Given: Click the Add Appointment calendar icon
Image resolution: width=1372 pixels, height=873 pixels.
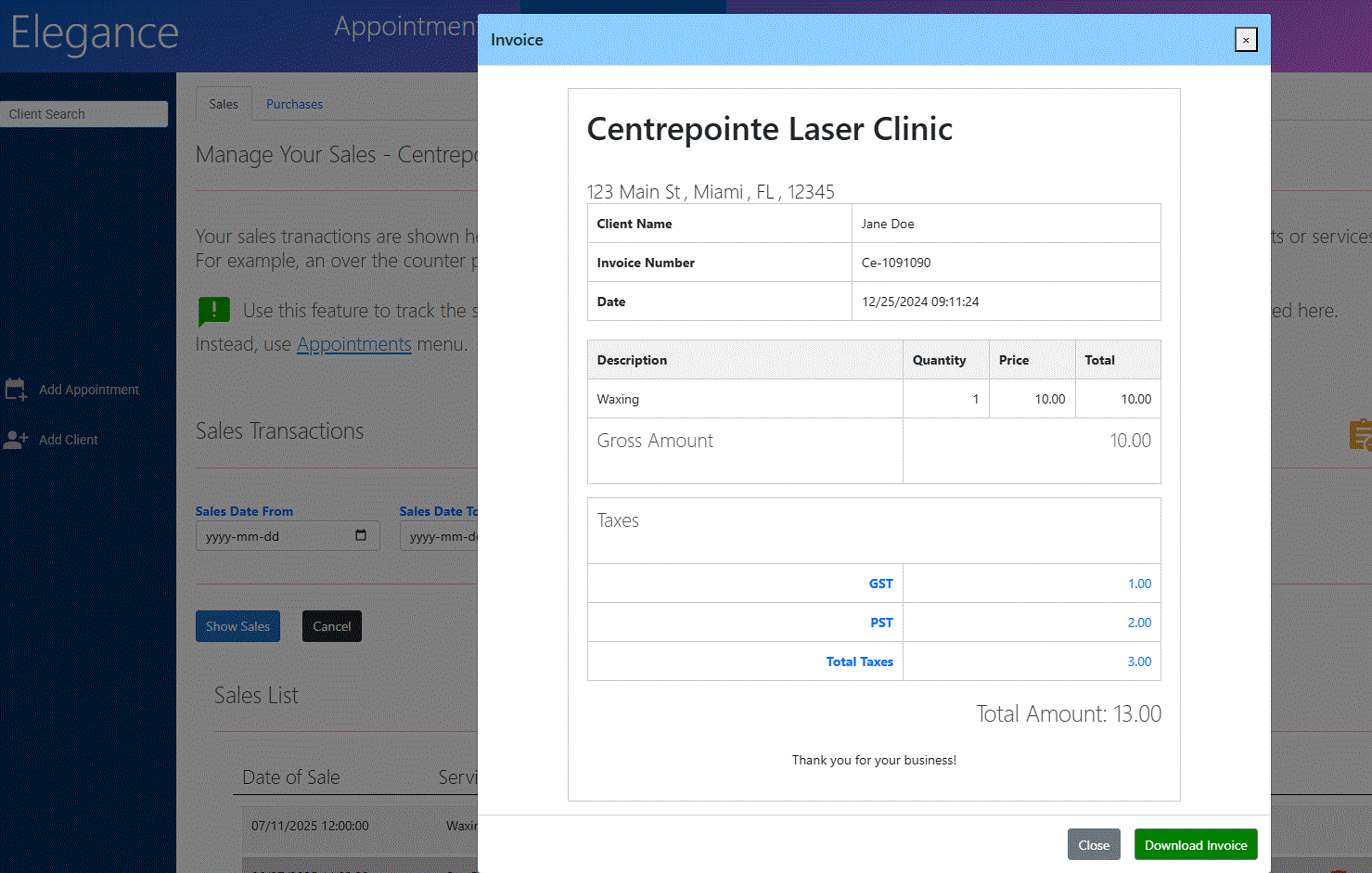Looking at the screenshot, I should [16, 390].
